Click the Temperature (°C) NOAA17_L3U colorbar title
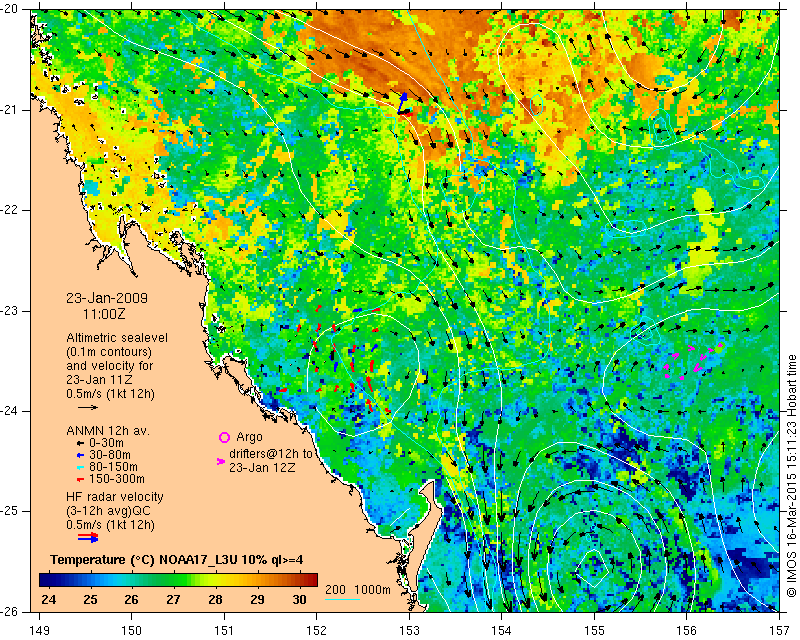The height and width of the screenshot is (640, 800). tap(177, 560)
